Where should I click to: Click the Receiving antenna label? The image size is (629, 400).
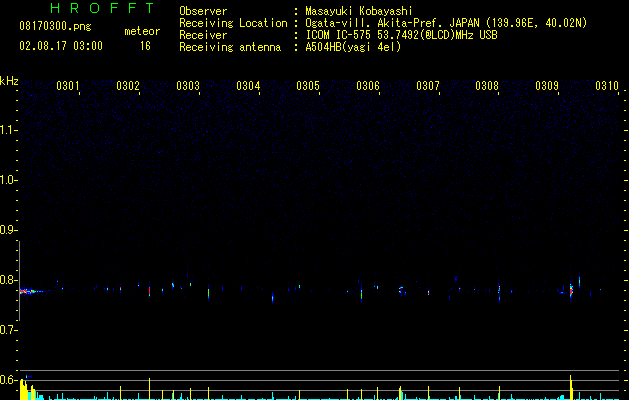click(x=230, y=47)
